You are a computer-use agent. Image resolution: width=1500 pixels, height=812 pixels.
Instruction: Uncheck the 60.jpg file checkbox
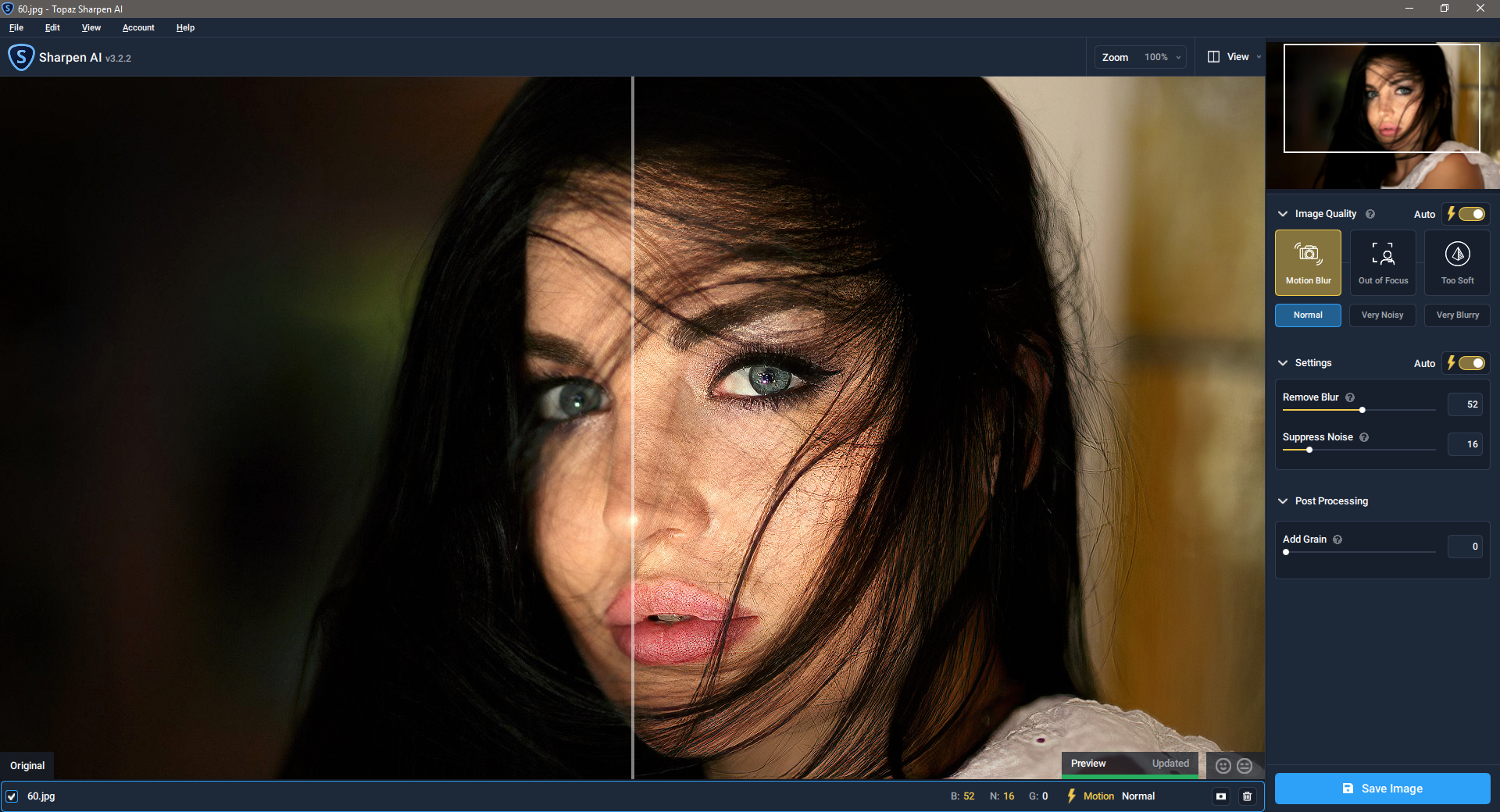[12, 796]
